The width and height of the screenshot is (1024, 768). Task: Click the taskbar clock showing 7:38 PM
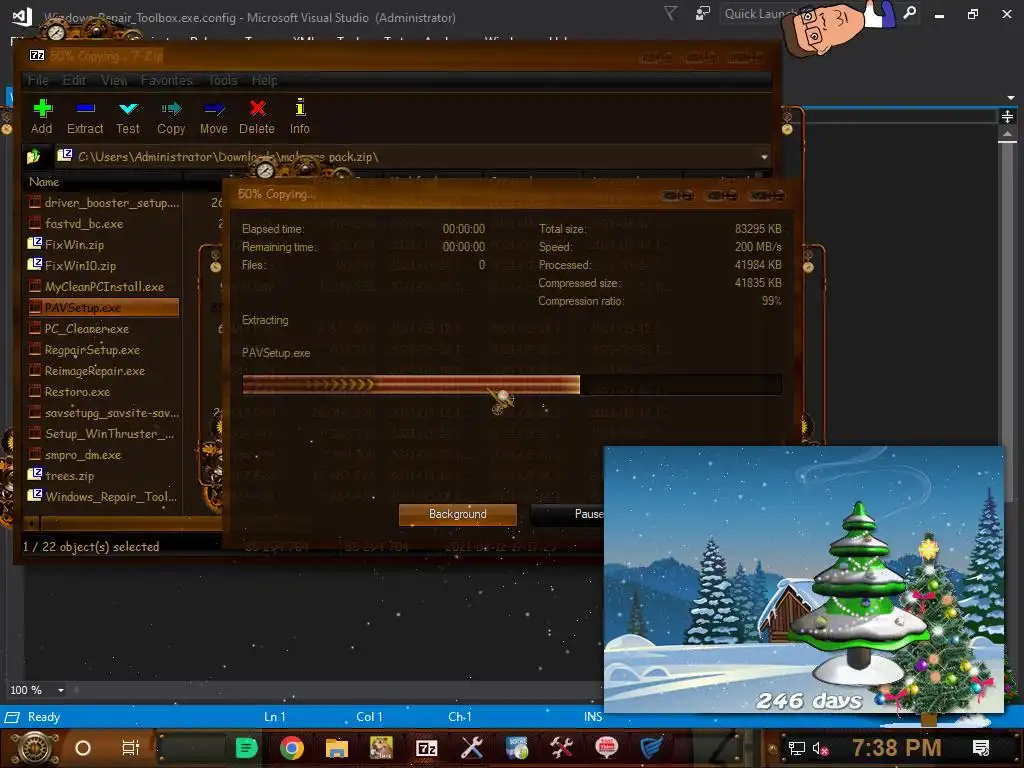coord(897,748)
